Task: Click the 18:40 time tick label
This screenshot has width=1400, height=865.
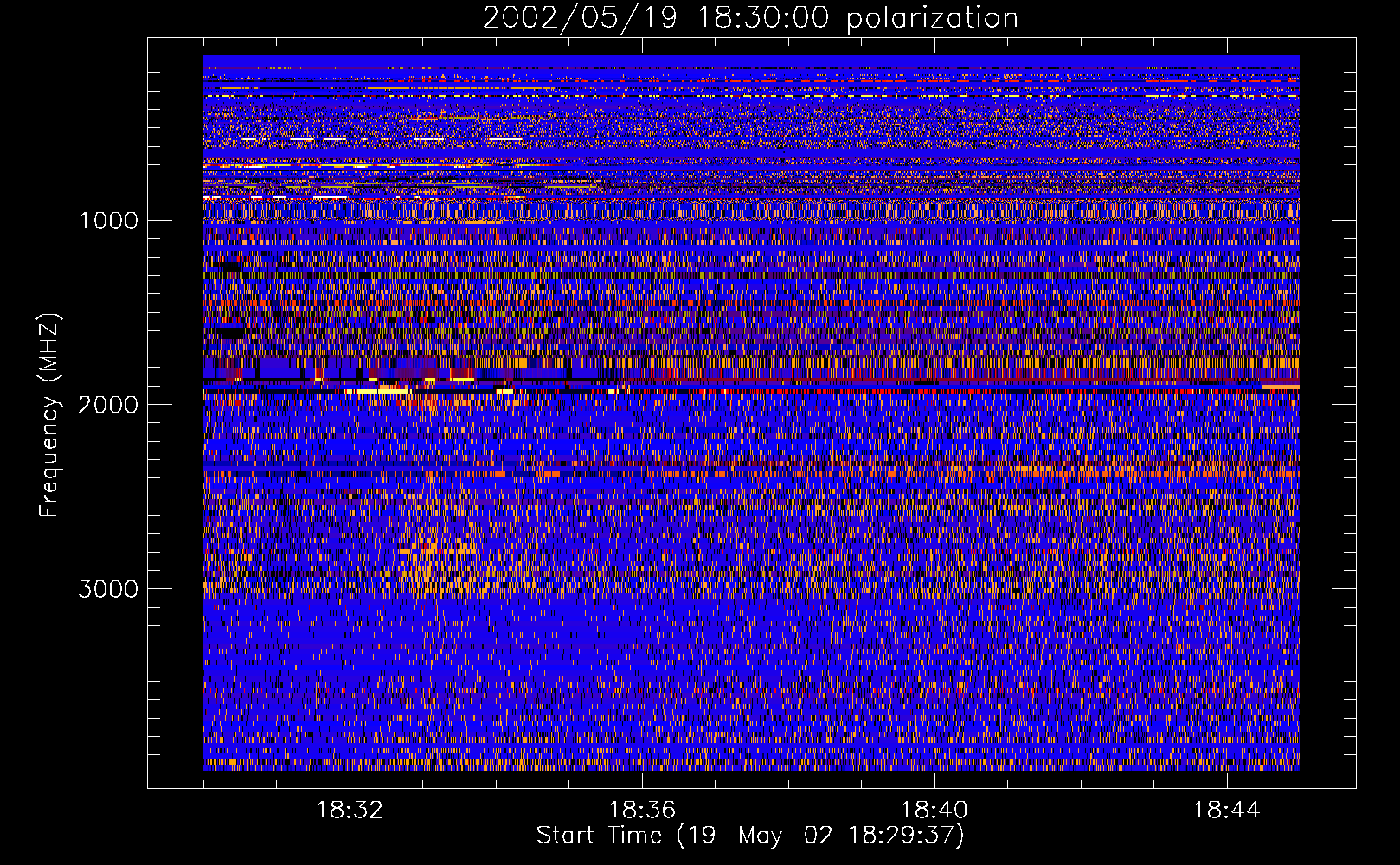Action: (934, 811)
